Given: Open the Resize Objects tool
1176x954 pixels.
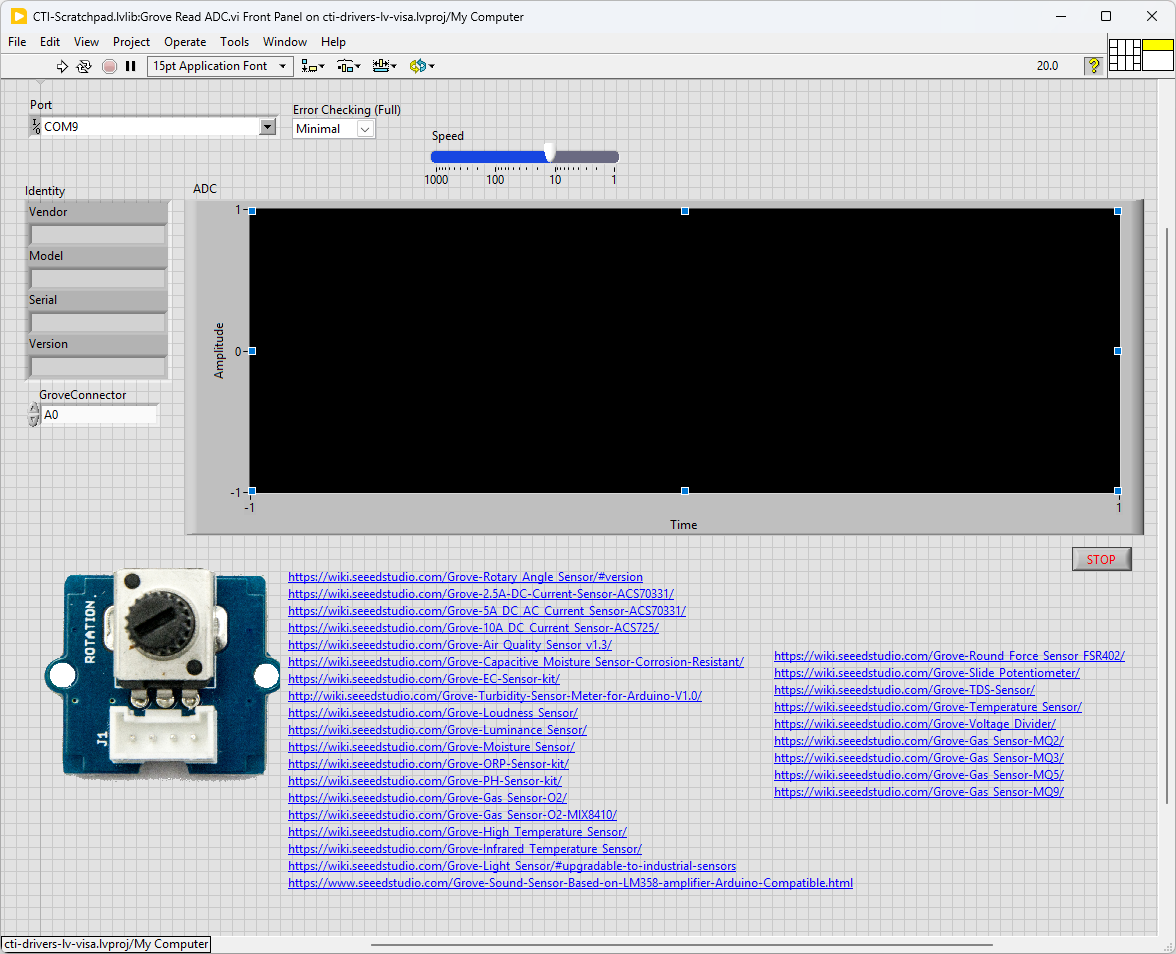Looking at the screenshot, I should click(x=384, y=66).
